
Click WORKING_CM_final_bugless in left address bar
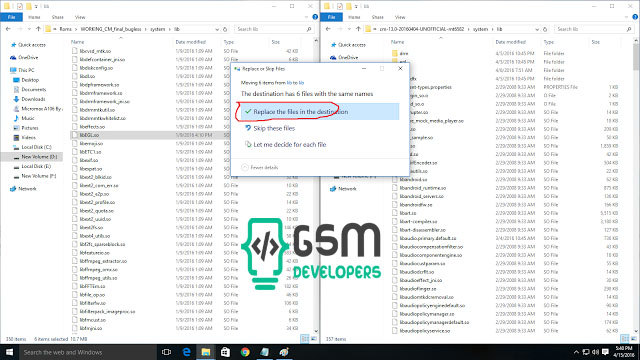click(x=111, y=29)
